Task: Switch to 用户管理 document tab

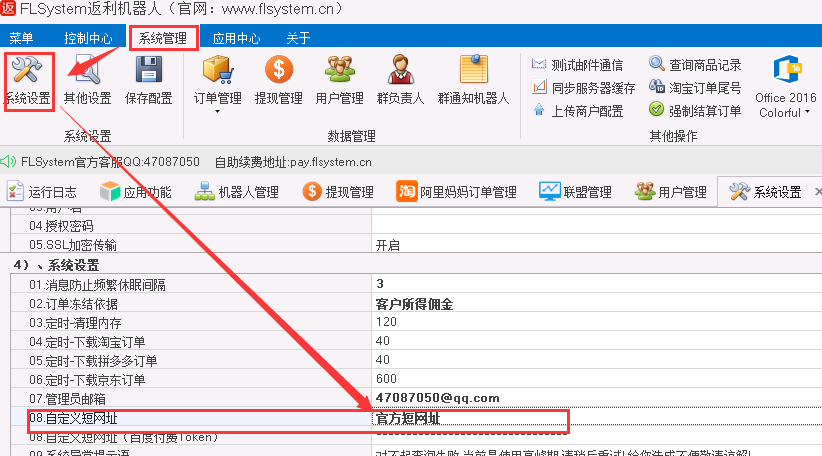Action: [670, 192]
